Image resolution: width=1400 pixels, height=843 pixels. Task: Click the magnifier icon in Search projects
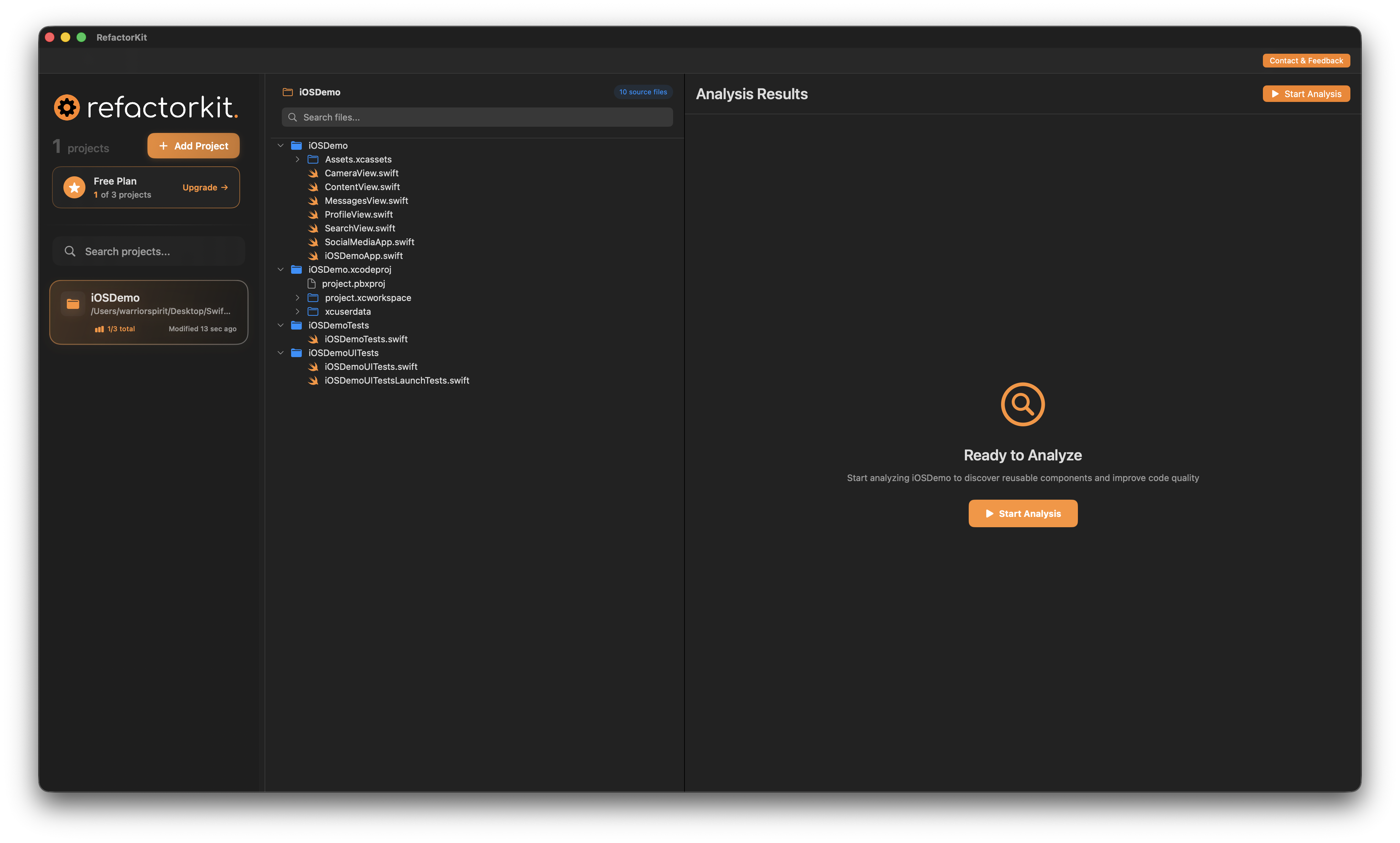pos(70,251)
